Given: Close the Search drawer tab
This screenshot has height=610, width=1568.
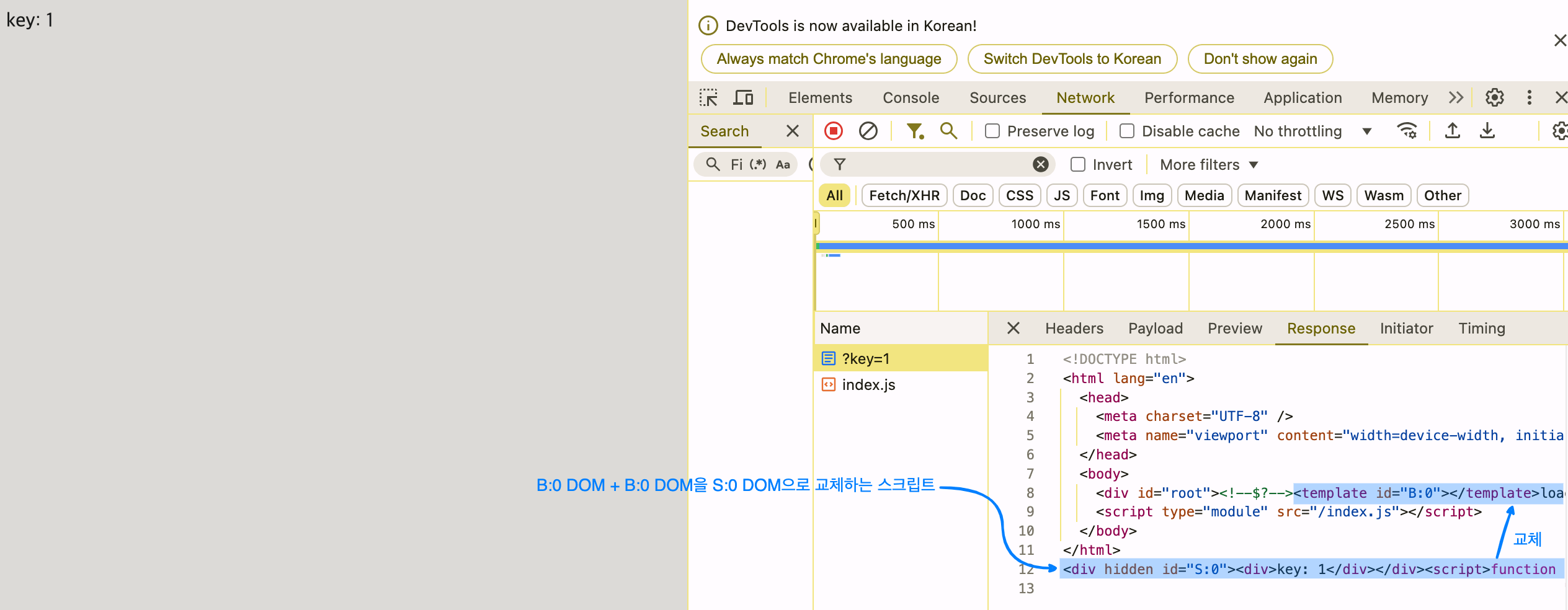Looking at the screenshot, I should tap(793, 131).
